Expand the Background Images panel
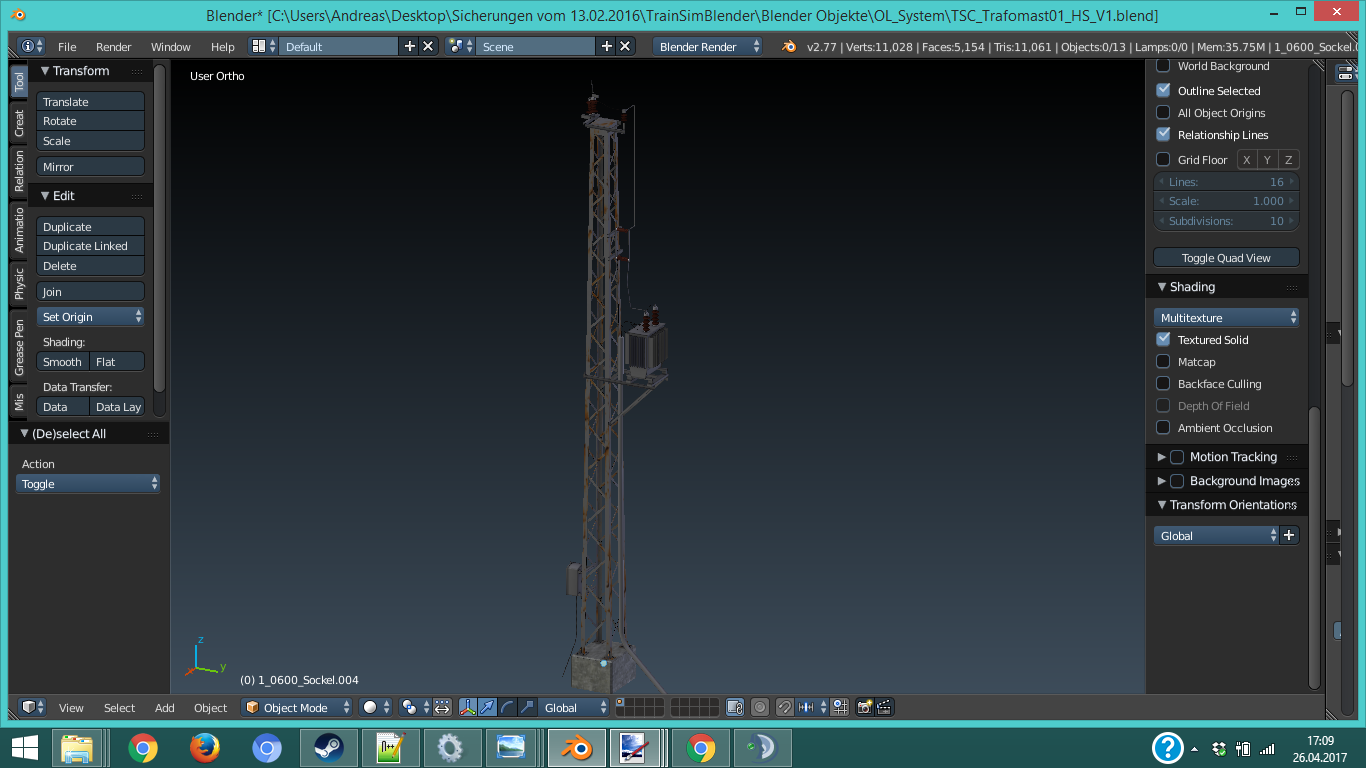Image resolution: width=1366 pixels, height=768 pixels. 1161,481
